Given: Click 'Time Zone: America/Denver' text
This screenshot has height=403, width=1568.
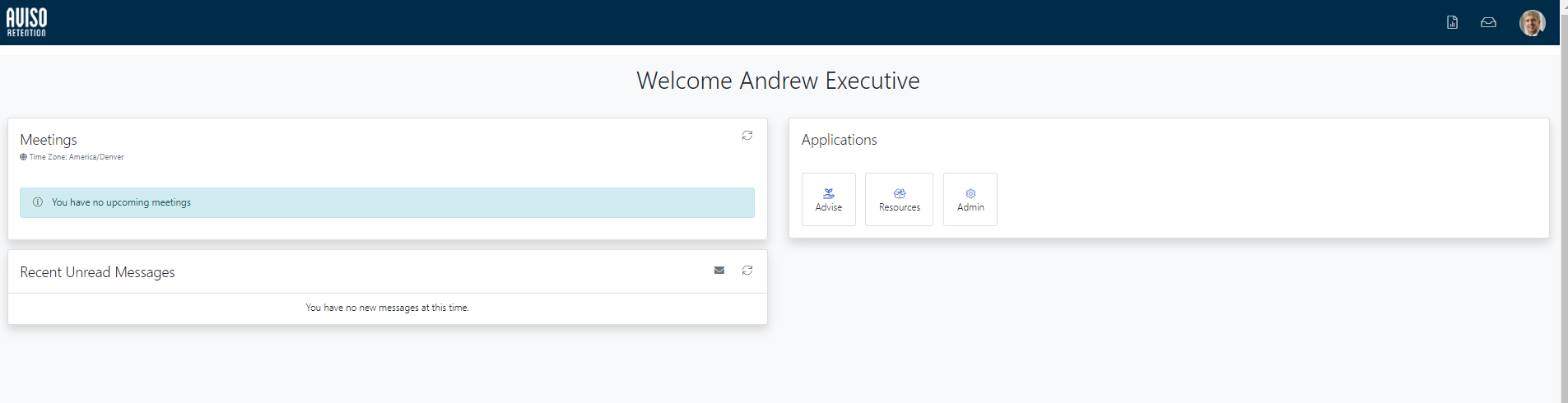Looking at the screenshot, I should 77,157.
